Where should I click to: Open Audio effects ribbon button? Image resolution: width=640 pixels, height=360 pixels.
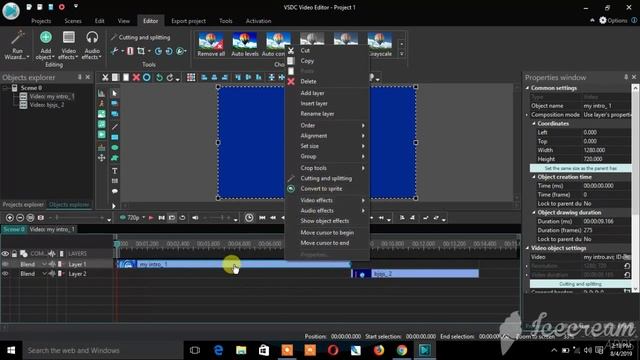coord(92,45)
